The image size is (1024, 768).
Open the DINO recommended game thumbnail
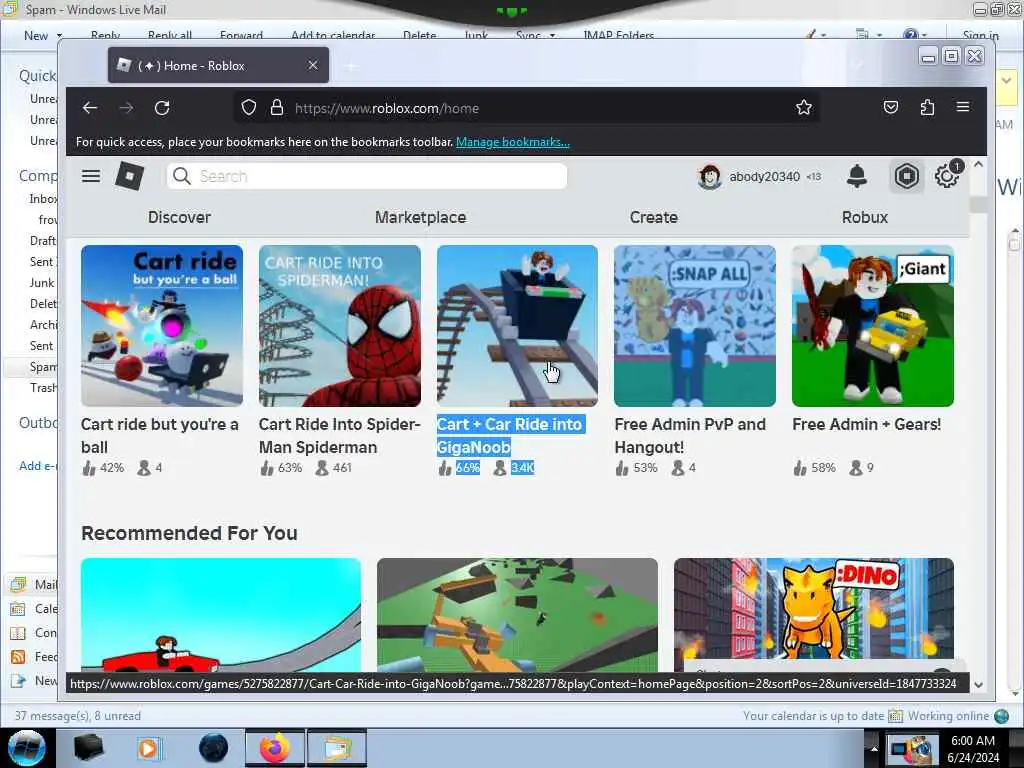(814, 615)
